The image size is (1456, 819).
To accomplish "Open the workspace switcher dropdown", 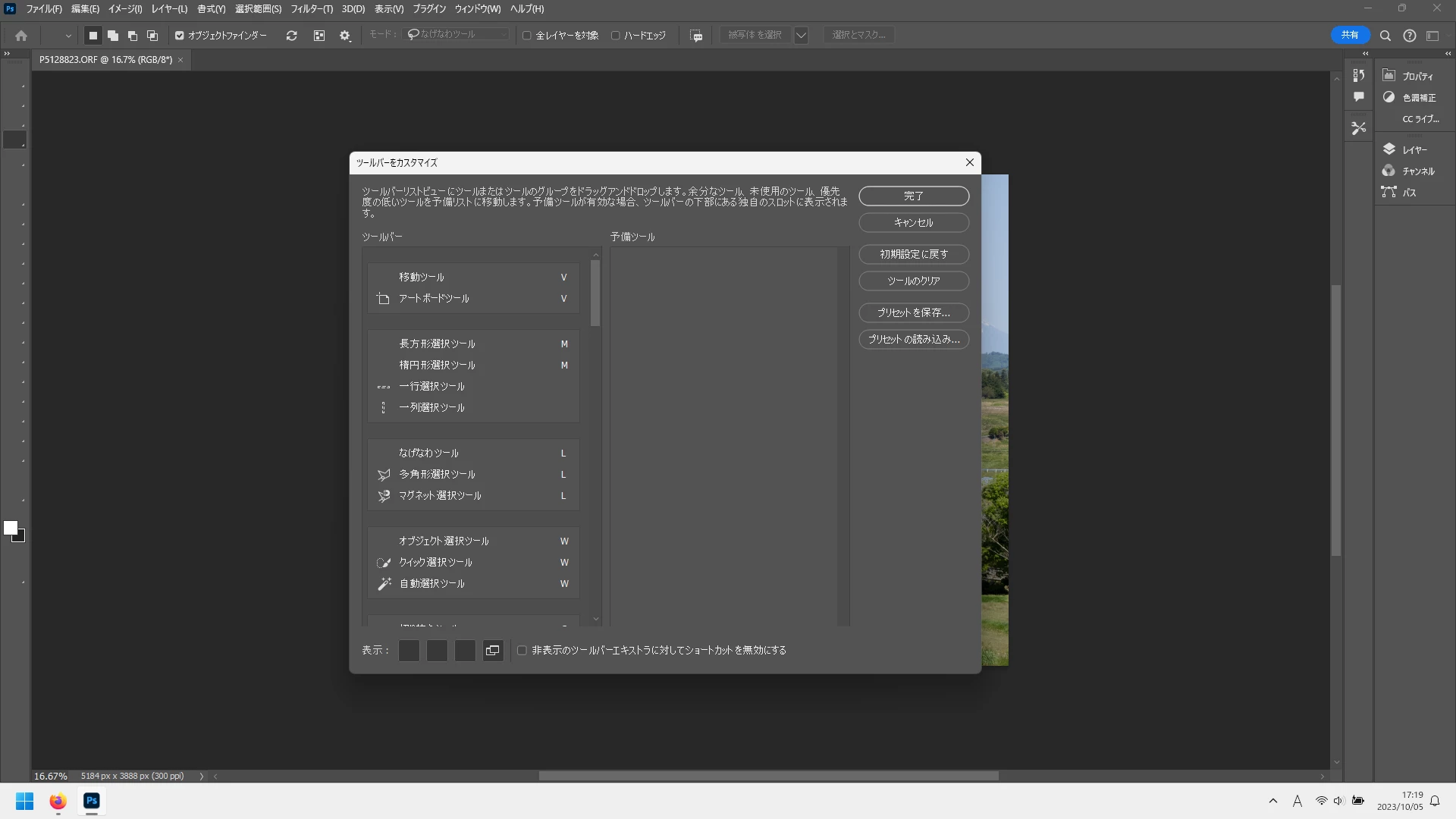I will tap(1432, 36).
